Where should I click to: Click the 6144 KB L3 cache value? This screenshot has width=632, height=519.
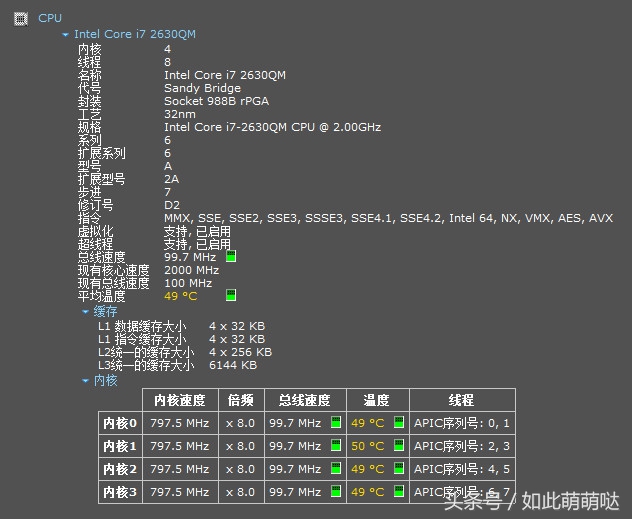click(x=233, y=365)
